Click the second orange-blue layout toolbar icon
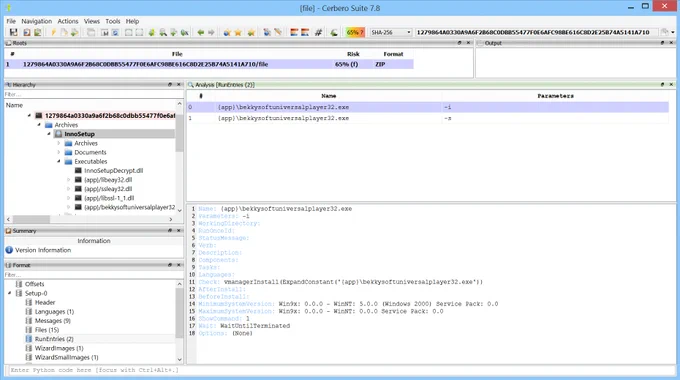 pyautogui.click(x=305, y=33)
